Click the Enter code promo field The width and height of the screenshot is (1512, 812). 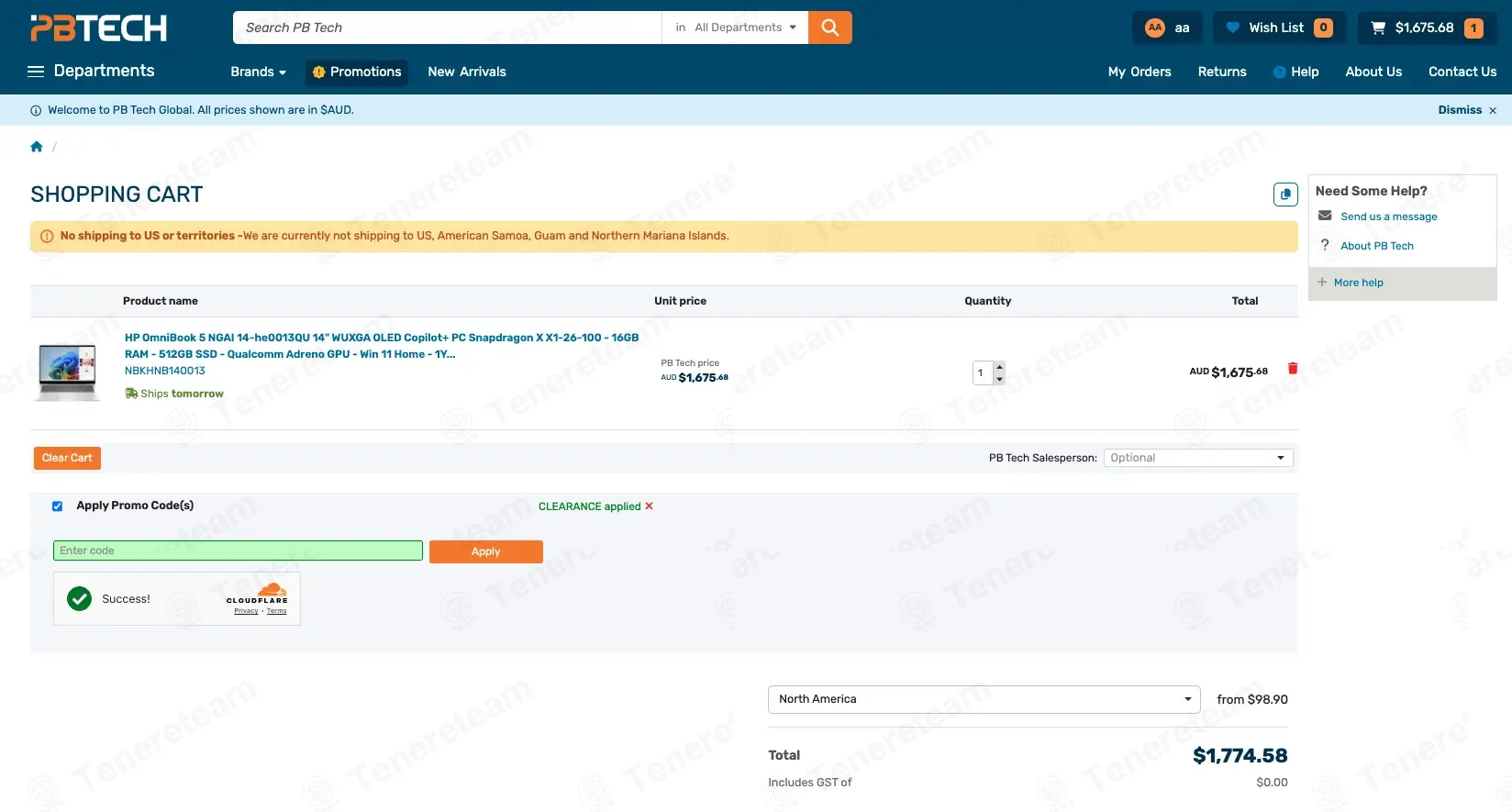[x=238, y=551]
